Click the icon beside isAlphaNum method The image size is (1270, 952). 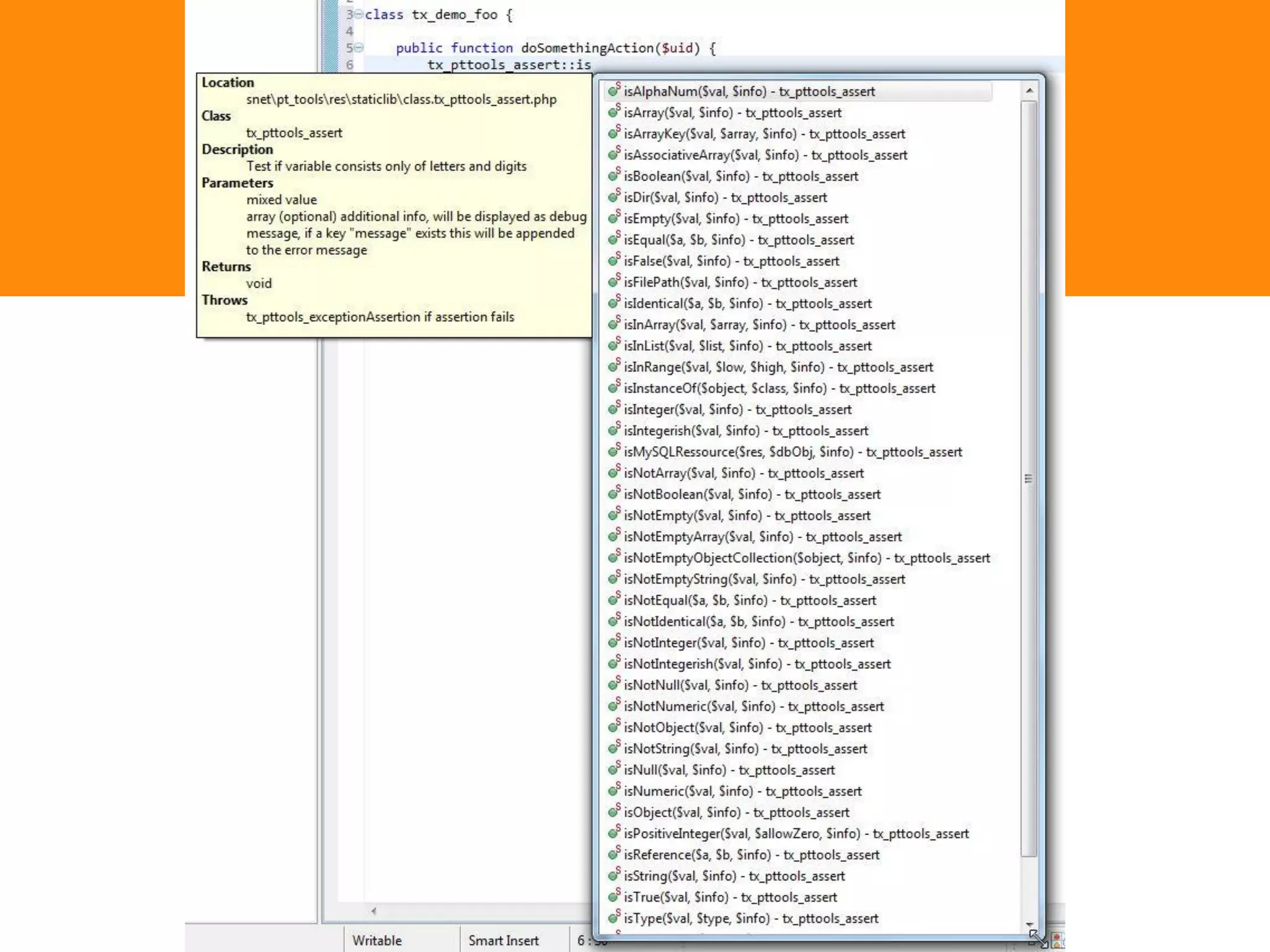click(613, 91)
